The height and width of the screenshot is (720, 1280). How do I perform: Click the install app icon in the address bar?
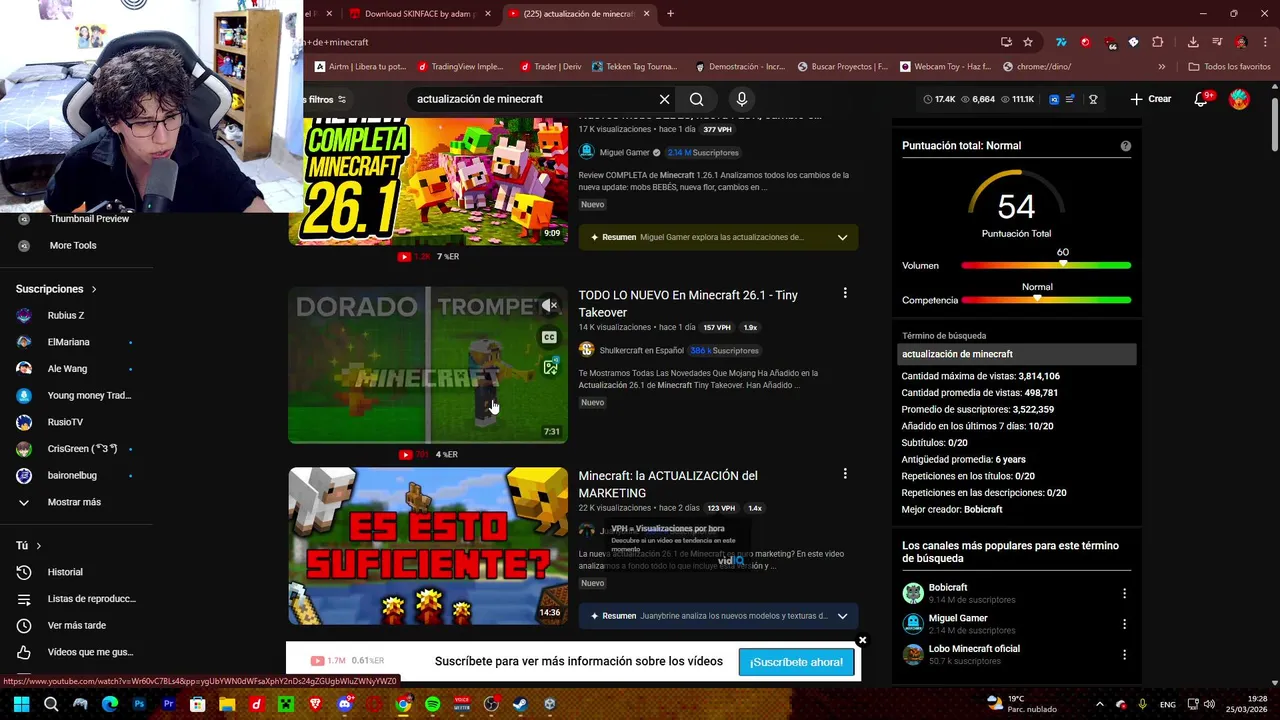pyautogui.click(x=1006, y=42)
